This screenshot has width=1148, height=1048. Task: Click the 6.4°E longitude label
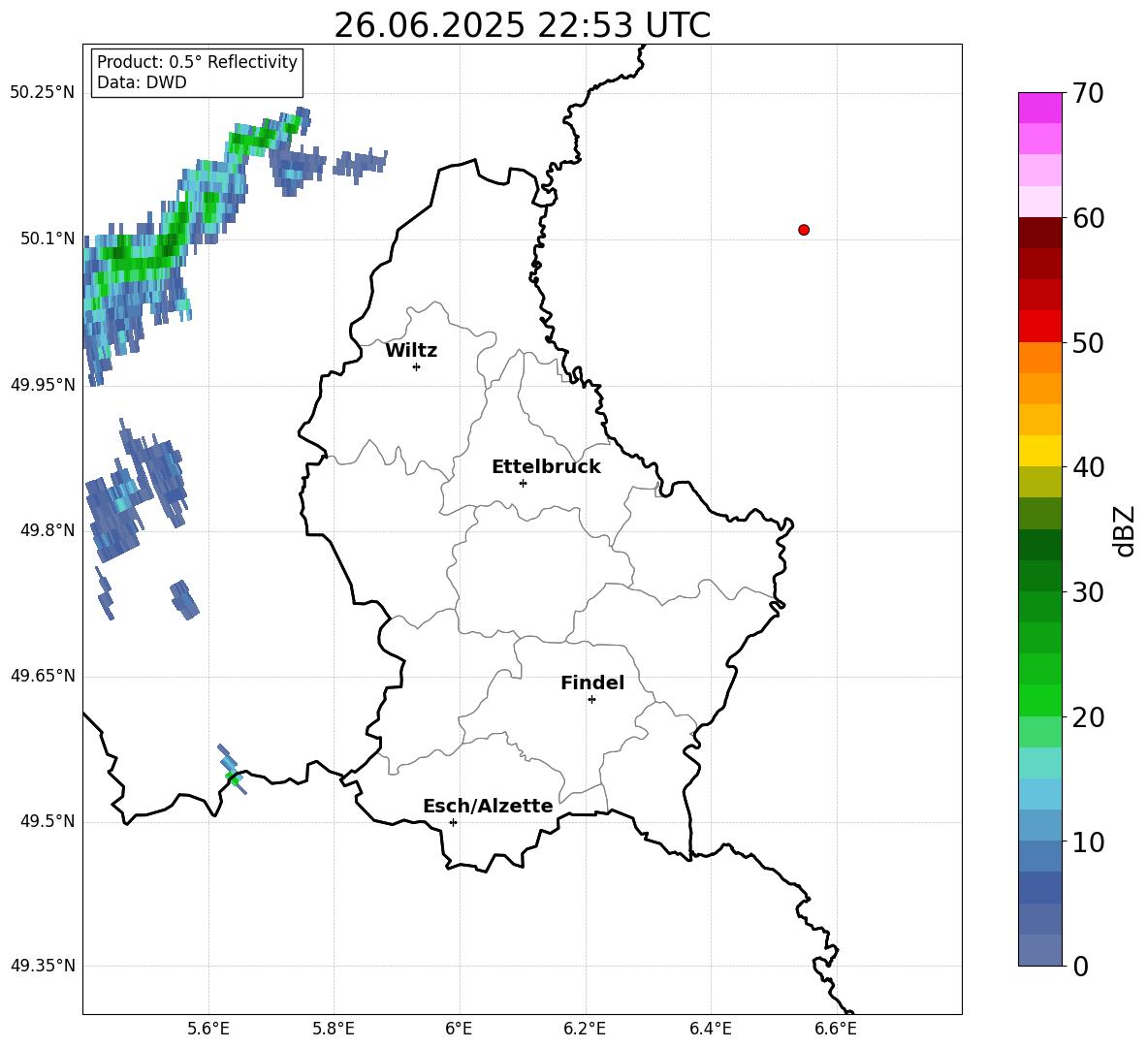point(710,1029)
